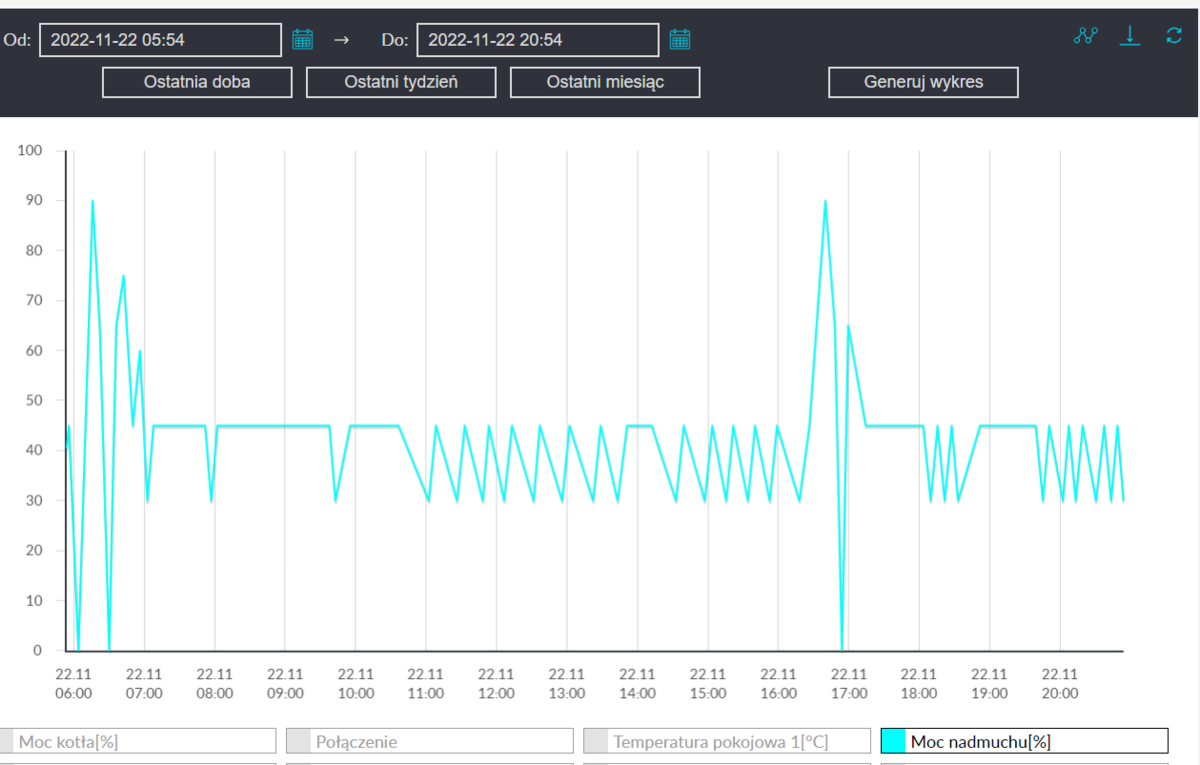
Task: Open the calendar picker for Od date
Action: click(x=302, y=40)
